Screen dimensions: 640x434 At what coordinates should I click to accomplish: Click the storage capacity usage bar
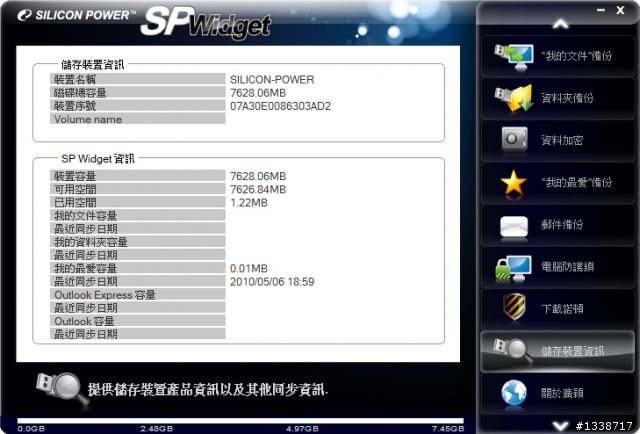(240, 421)
